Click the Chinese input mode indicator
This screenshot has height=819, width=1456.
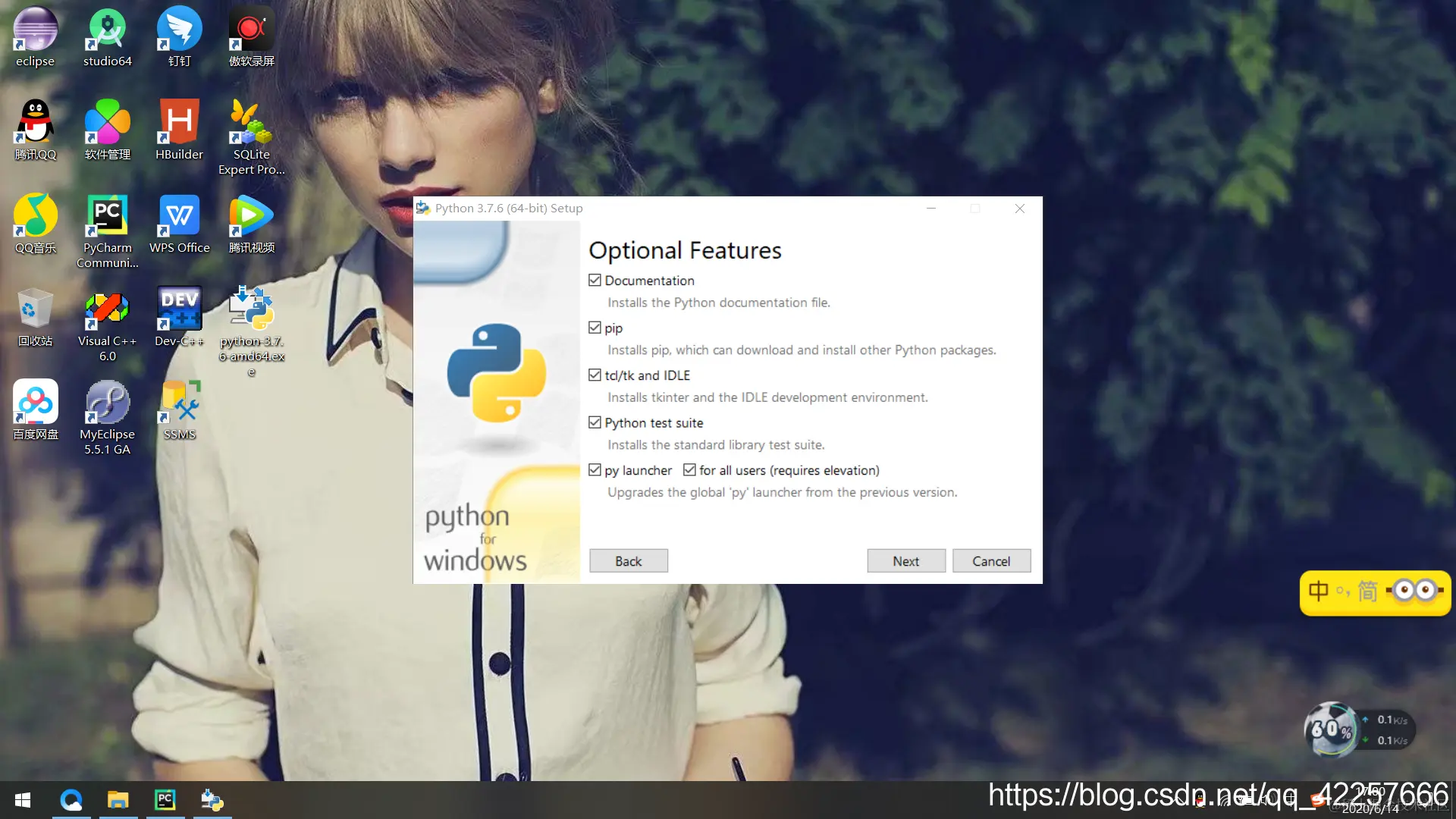[1318, 591]
